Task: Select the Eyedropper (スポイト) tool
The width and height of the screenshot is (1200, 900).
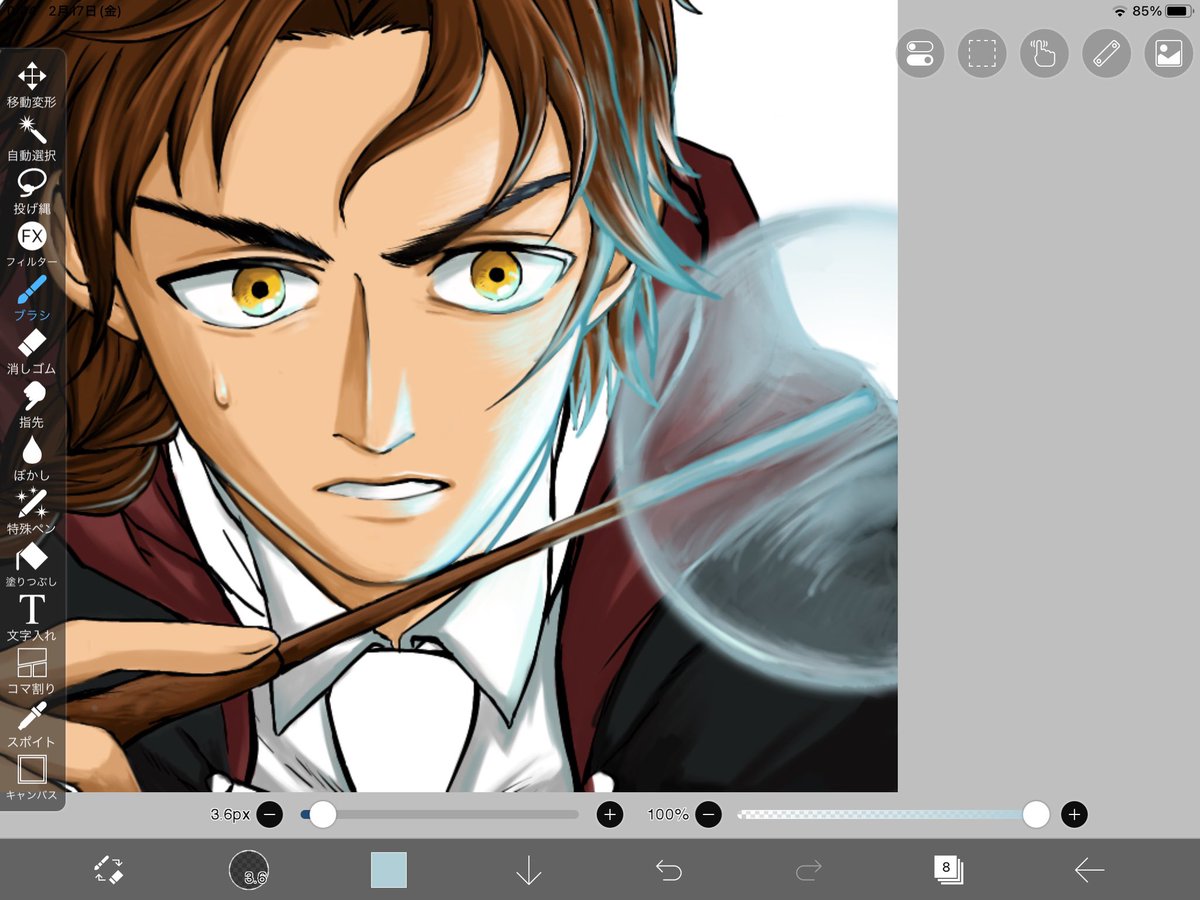Action: [x=32, y=725]
